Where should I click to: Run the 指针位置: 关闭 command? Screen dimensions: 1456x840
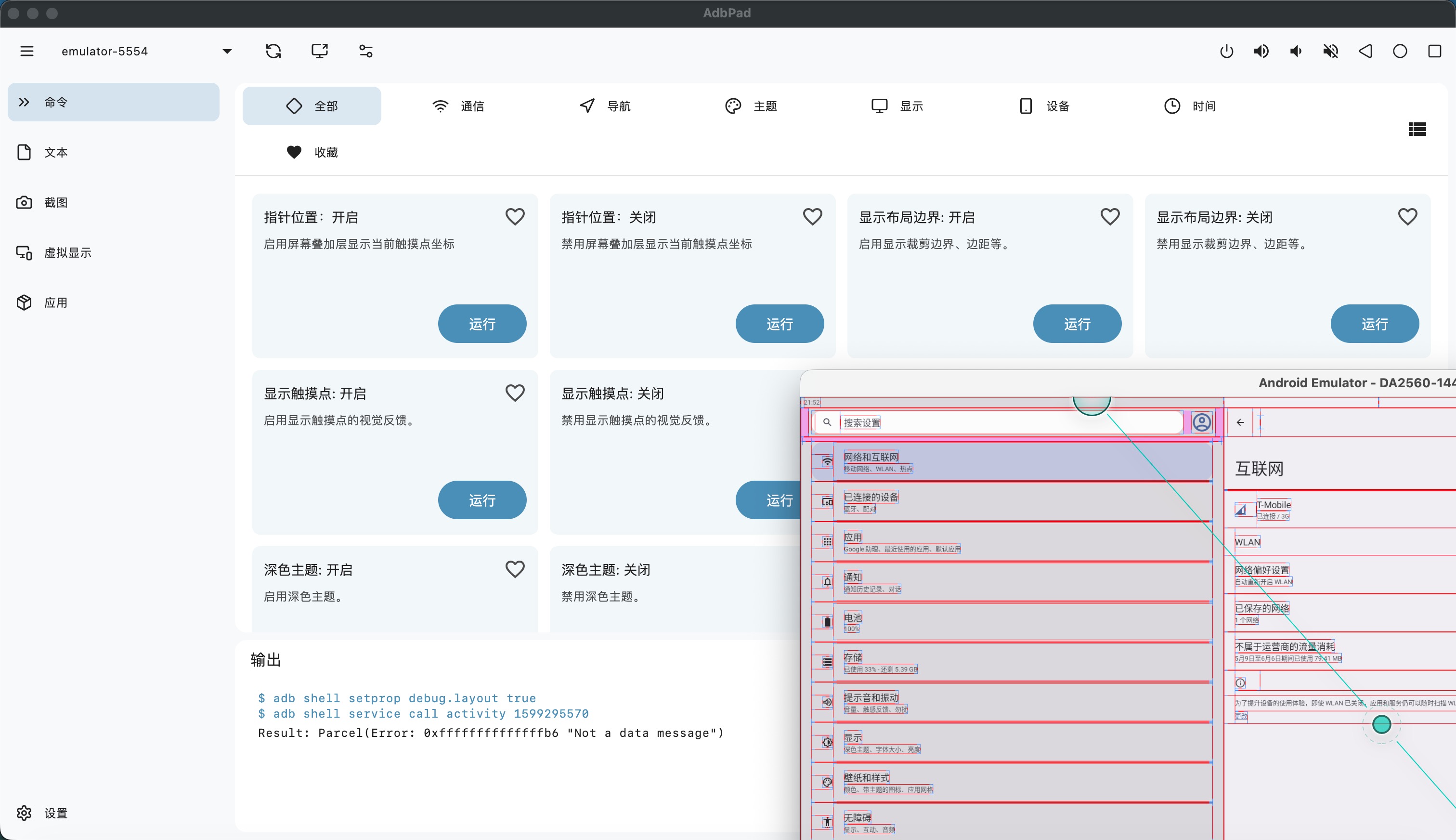(780, 324)
